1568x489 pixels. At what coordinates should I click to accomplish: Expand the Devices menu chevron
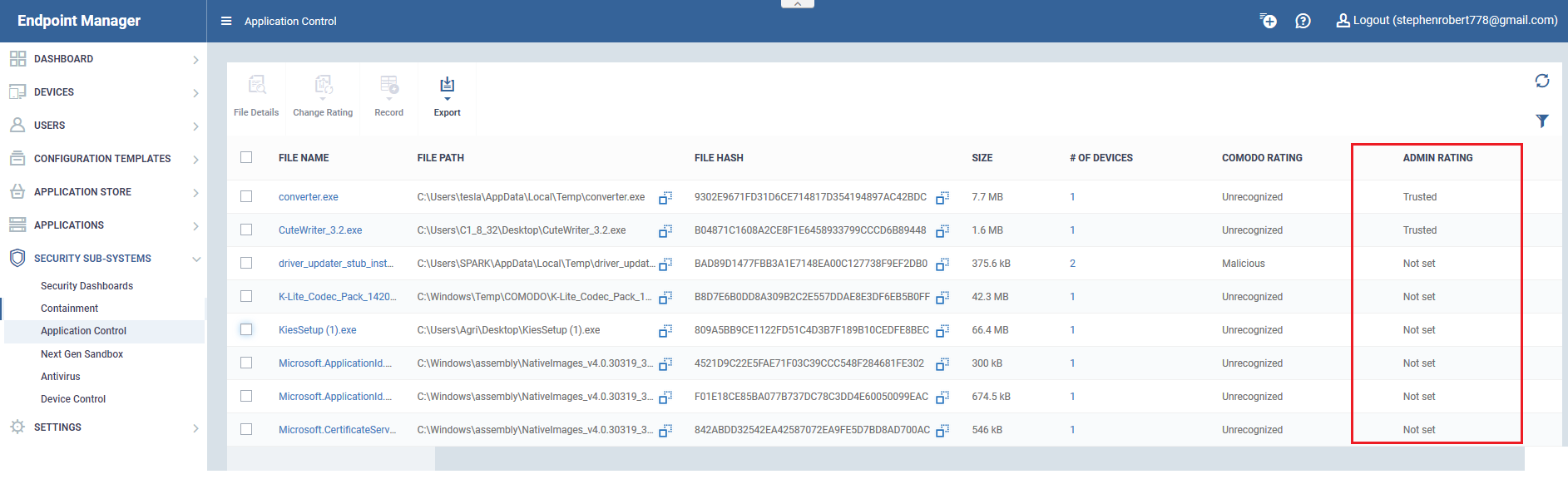coord(195,93)
